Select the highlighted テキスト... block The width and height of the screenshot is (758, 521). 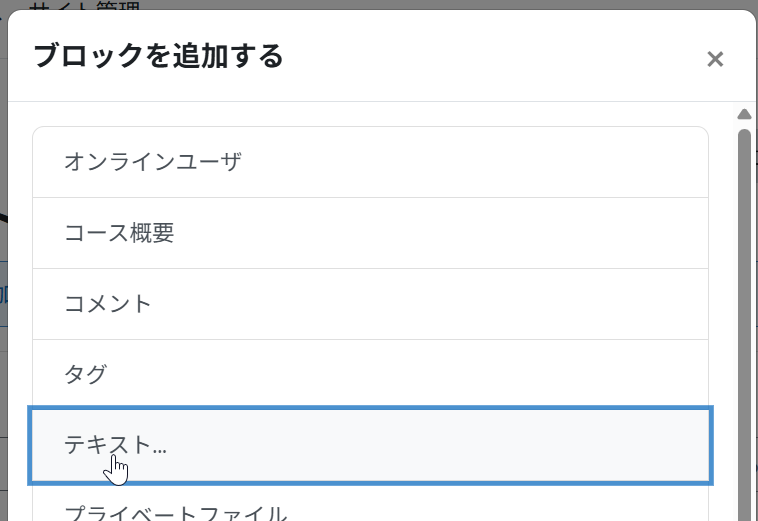coord(370,446)
